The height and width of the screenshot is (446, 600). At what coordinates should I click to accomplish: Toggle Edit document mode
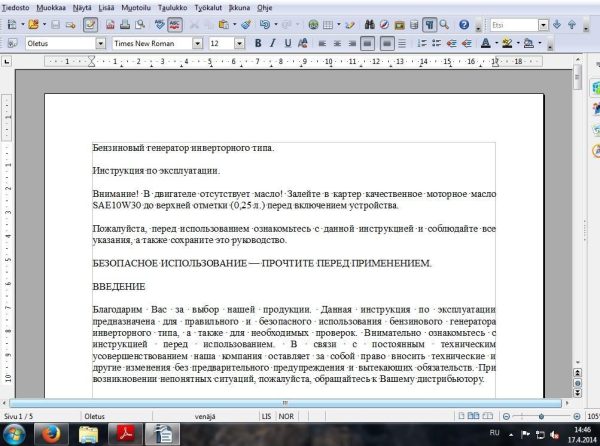coord(90,25)
